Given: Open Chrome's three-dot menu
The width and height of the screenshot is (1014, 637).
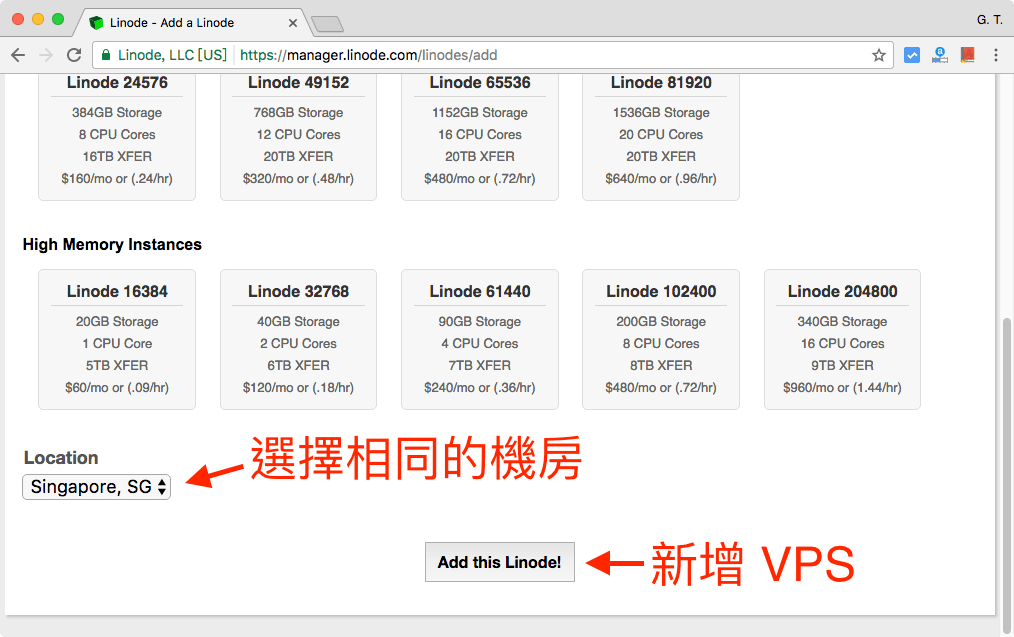Looking at the screenshot, I should [x=996, y=55].
